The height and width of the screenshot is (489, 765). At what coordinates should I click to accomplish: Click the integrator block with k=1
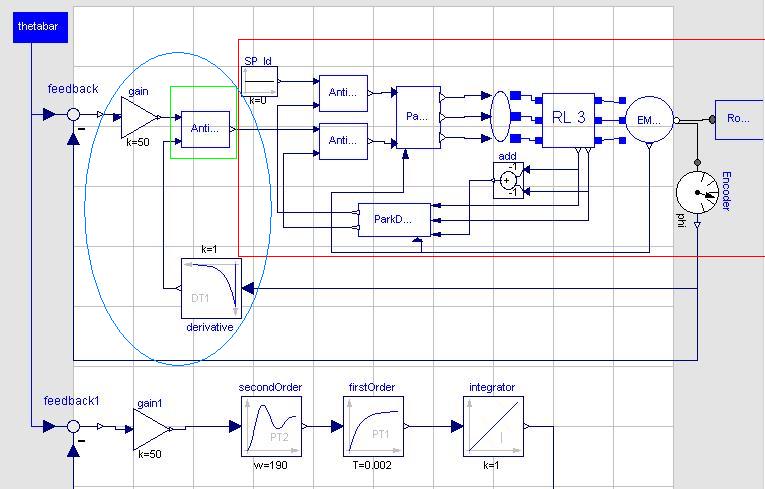(x=493, y=426)
